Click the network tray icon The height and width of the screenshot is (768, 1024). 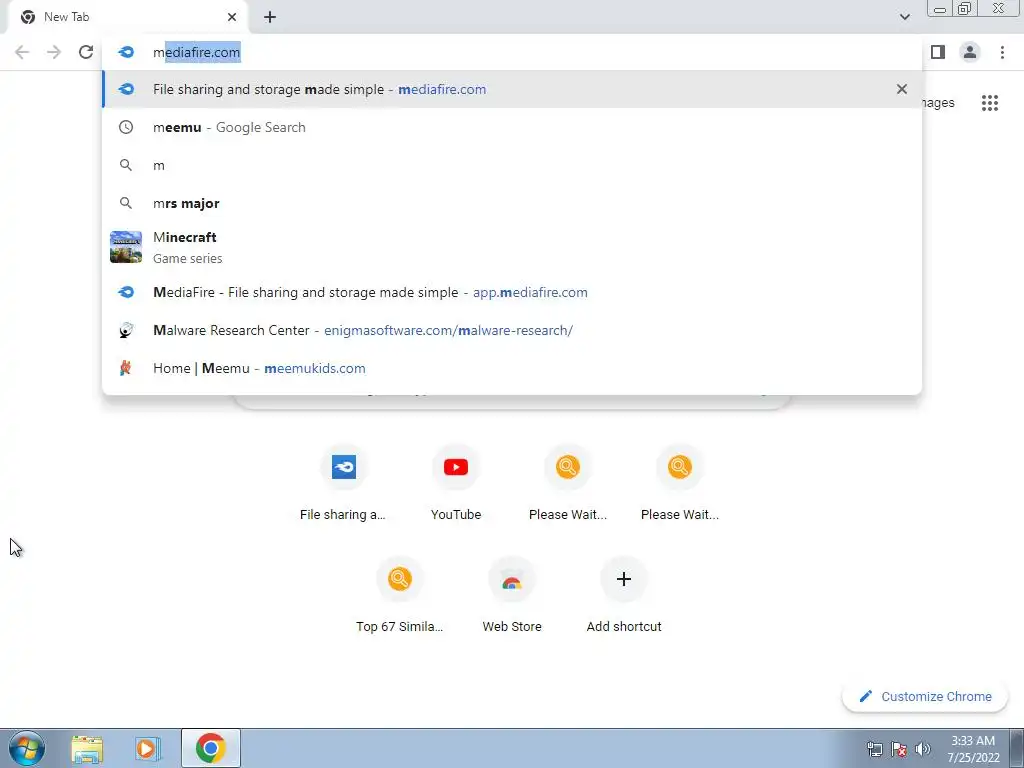tap(874, 749)
